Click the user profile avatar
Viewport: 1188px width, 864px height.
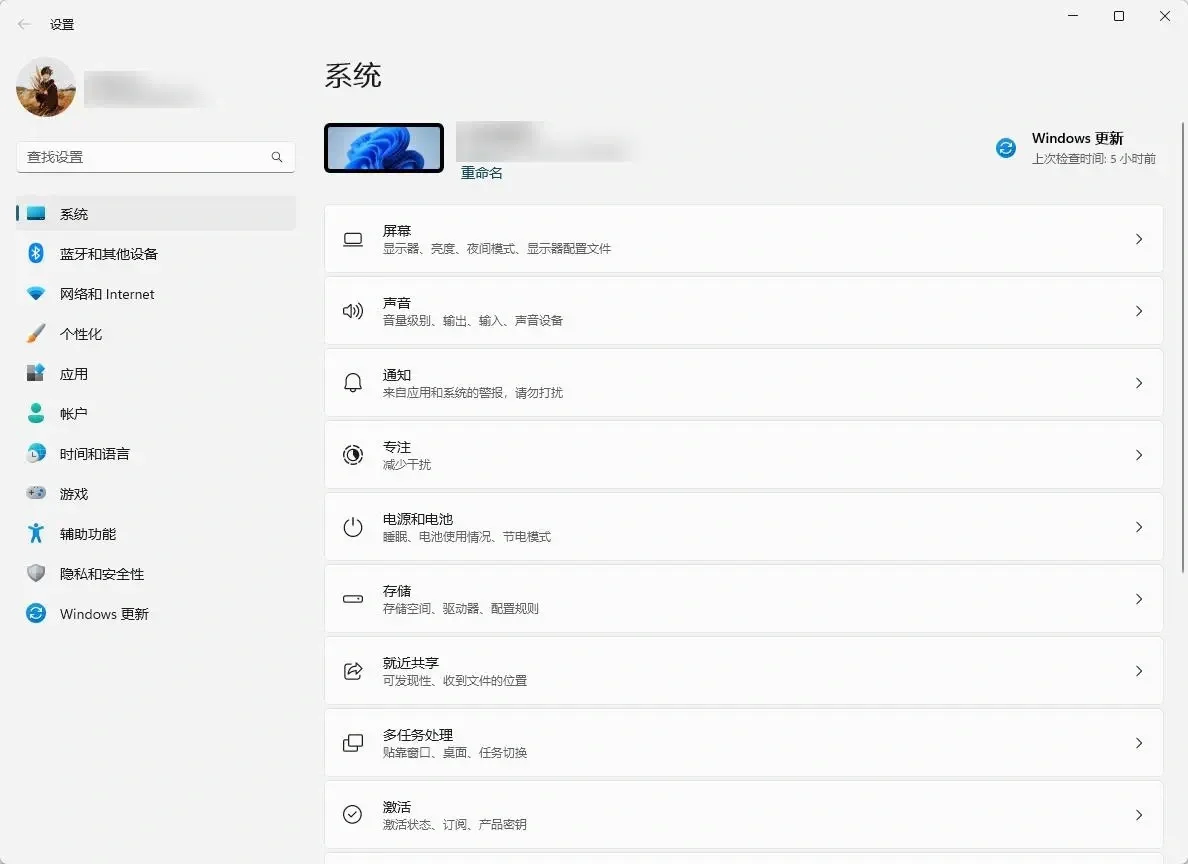pyautogui.click(x=45, y=88)
